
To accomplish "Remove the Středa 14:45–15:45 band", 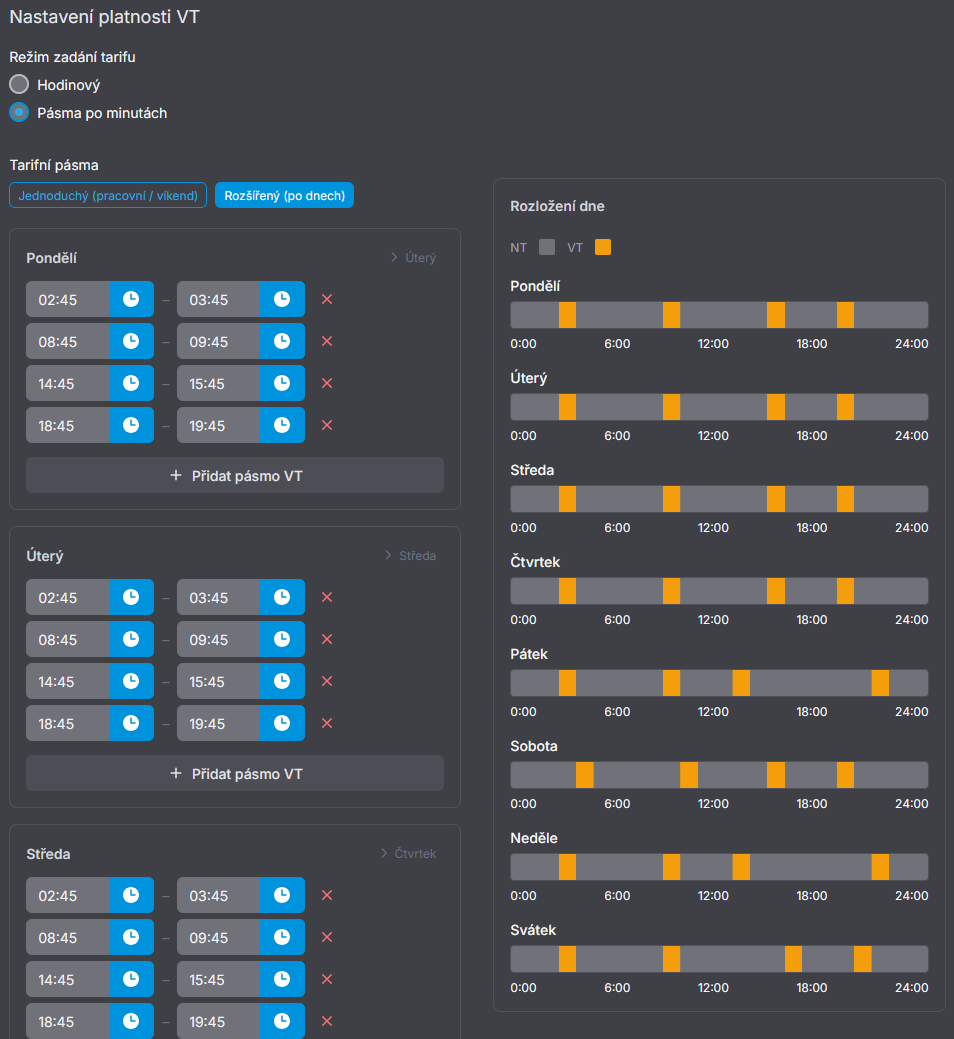I will coord(326,979).
